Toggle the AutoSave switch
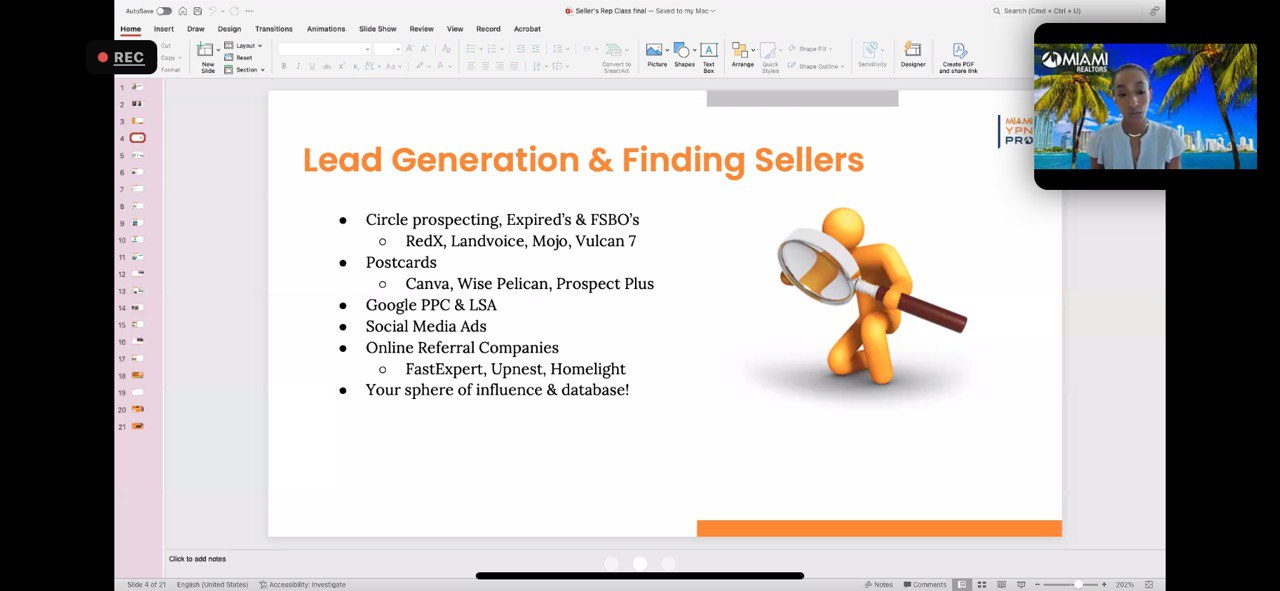The height and width of the screenshot is (591, 1280). [164, 11]
